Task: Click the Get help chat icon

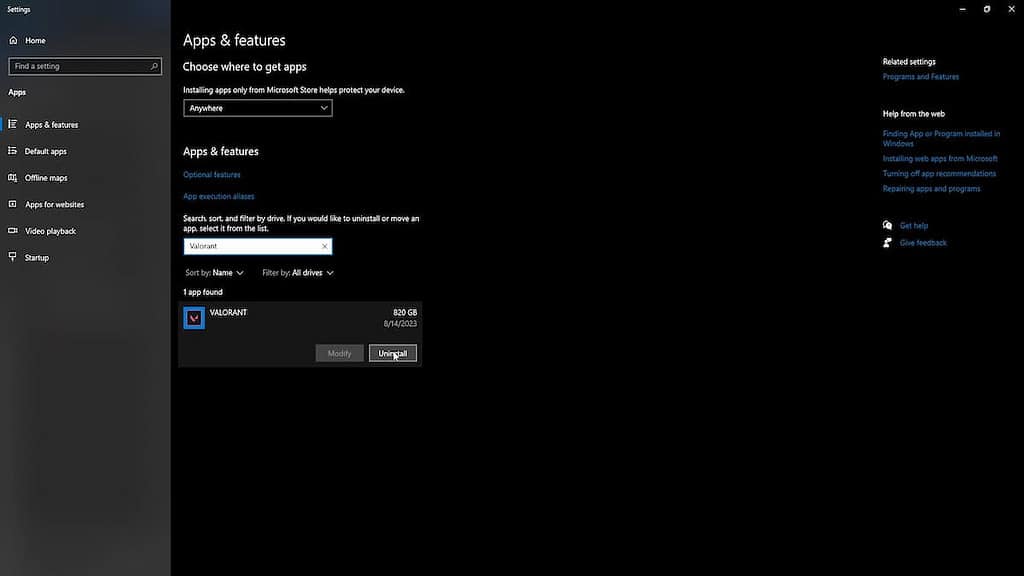Action: [x=887, y=225]
